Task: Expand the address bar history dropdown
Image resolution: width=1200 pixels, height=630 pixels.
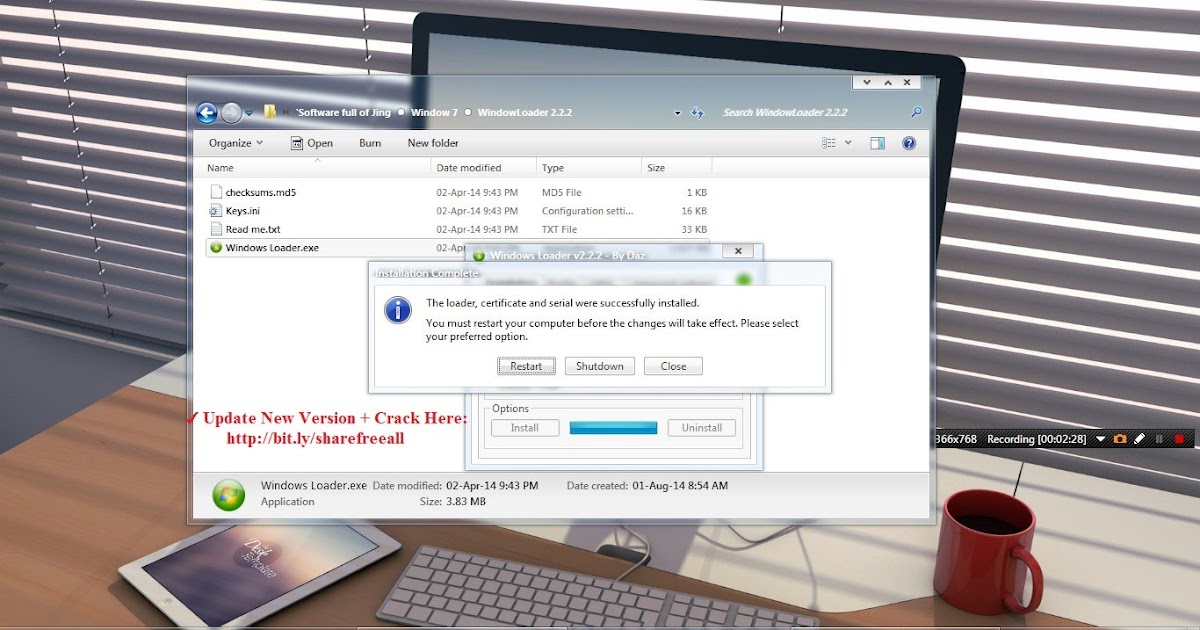Action: (x=678, y=113)
